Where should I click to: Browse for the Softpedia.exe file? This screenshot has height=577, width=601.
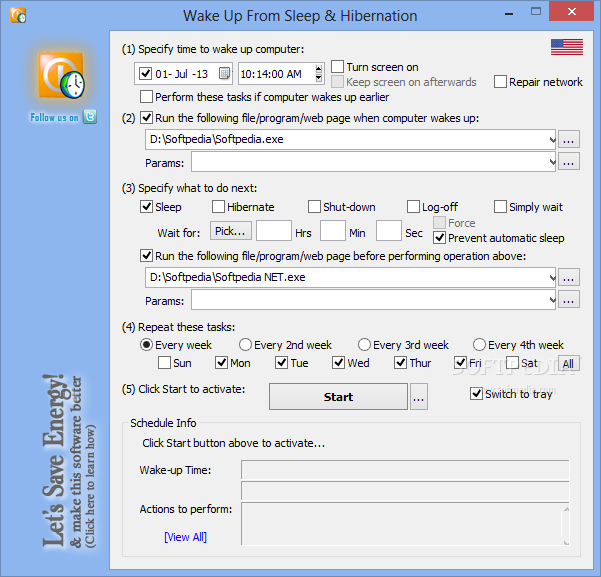(568, 140)
